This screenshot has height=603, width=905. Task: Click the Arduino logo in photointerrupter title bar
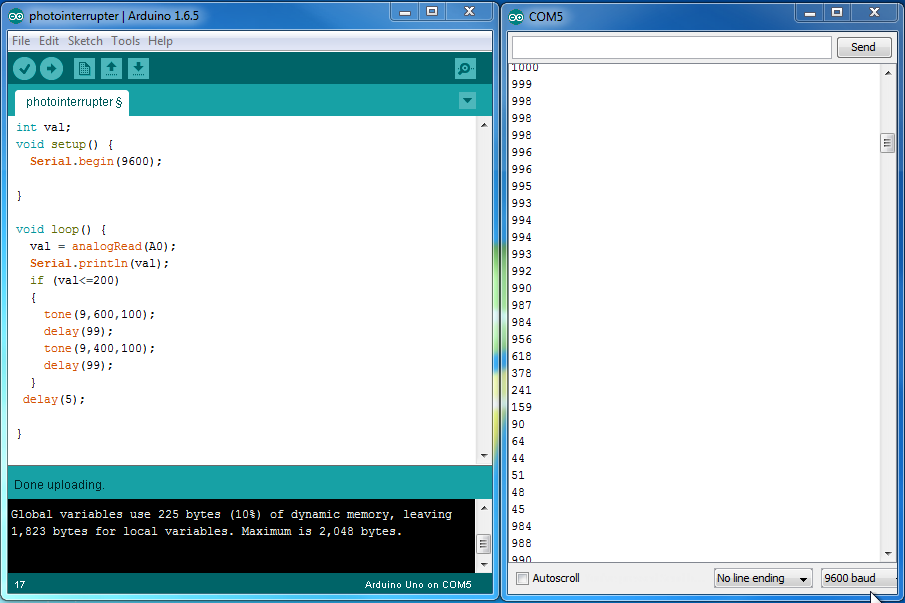16,16
